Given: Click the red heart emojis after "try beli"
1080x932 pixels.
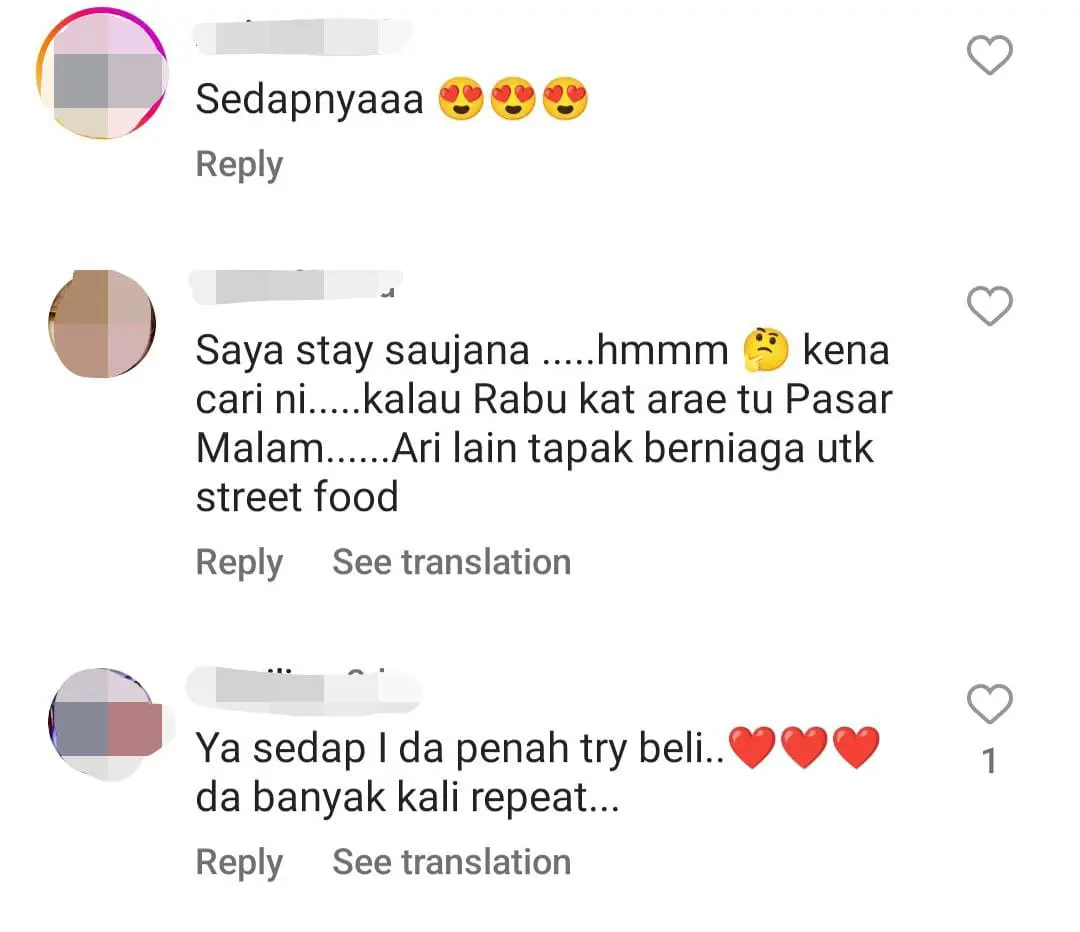Looking at the screenshot, I should pyautogui.click(x=805, y=749).
